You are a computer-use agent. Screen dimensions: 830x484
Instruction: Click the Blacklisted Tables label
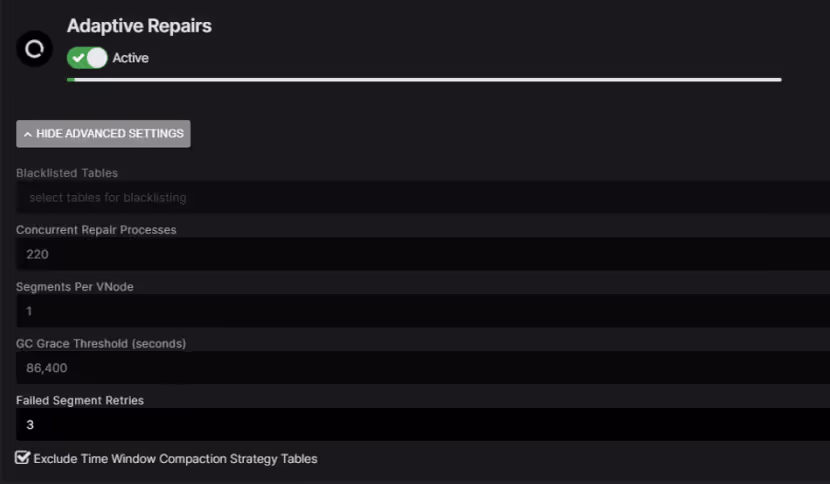click(x=67, y=173)
